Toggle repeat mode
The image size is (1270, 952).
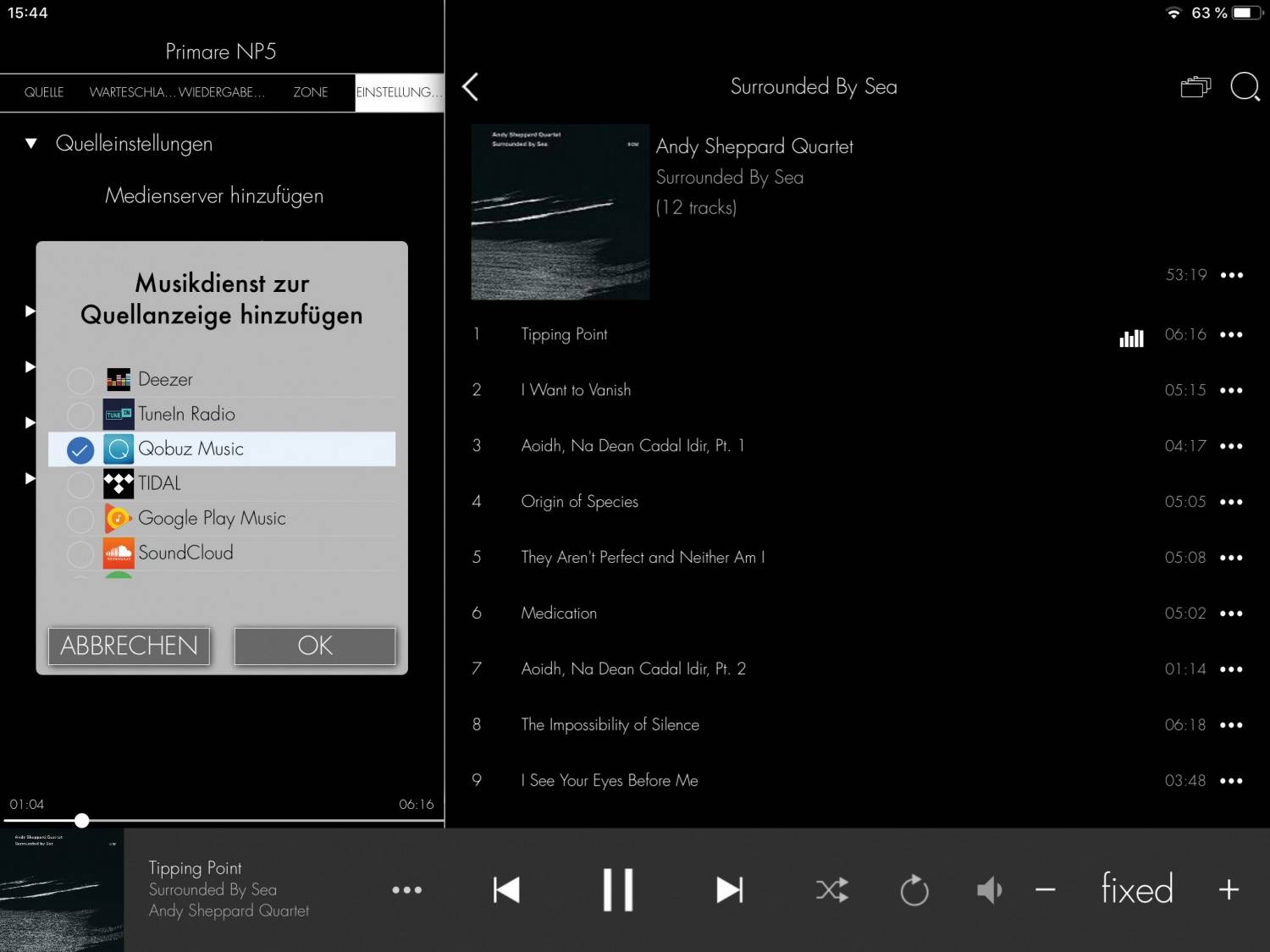click(914, 889)
